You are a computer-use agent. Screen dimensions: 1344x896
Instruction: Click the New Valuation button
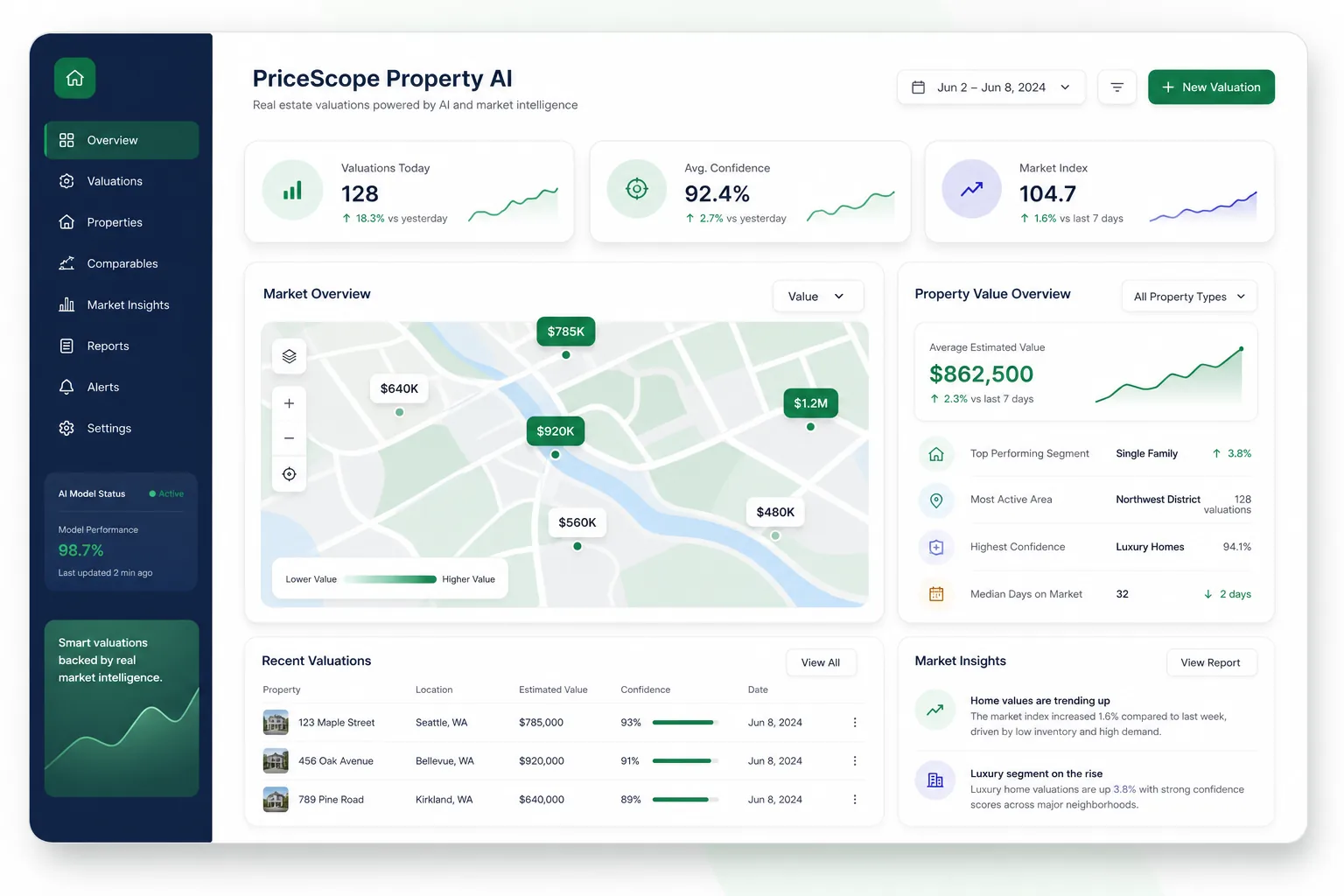(x=1211, y=87)
